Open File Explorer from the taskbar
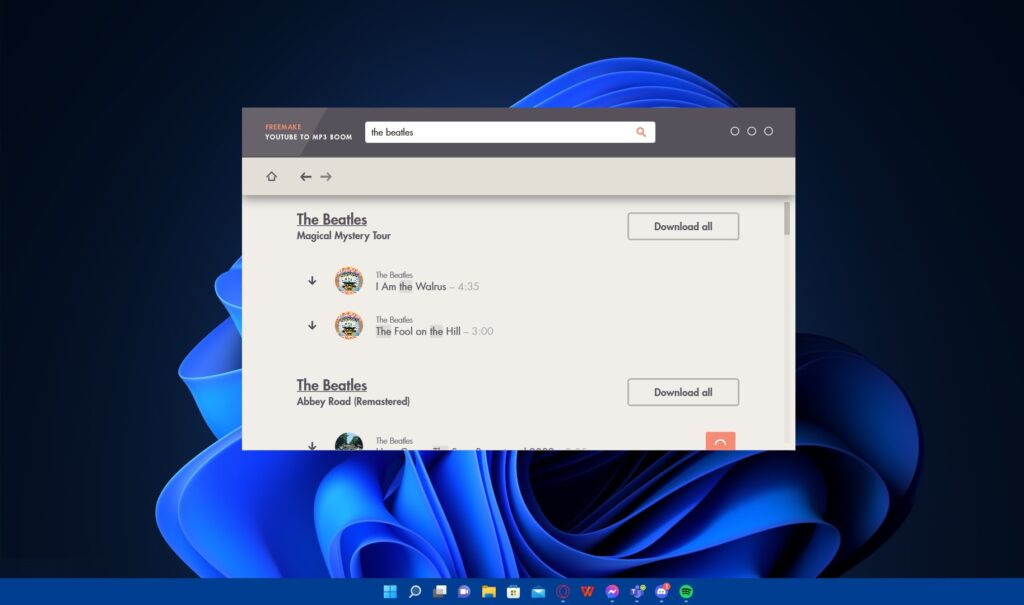This screenshot has width=1024, height=605. tap(488, 591)
